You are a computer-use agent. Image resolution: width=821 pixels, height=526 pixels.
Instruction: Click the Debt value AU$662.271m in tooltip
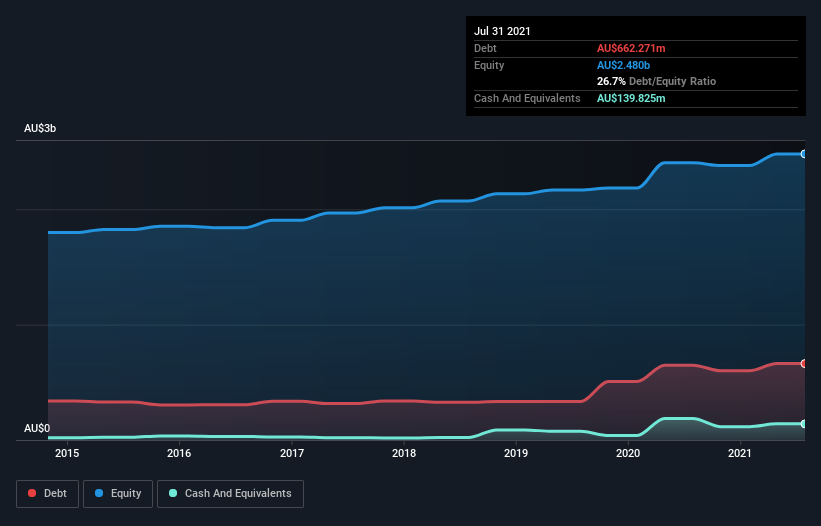(x=631, y=48)
